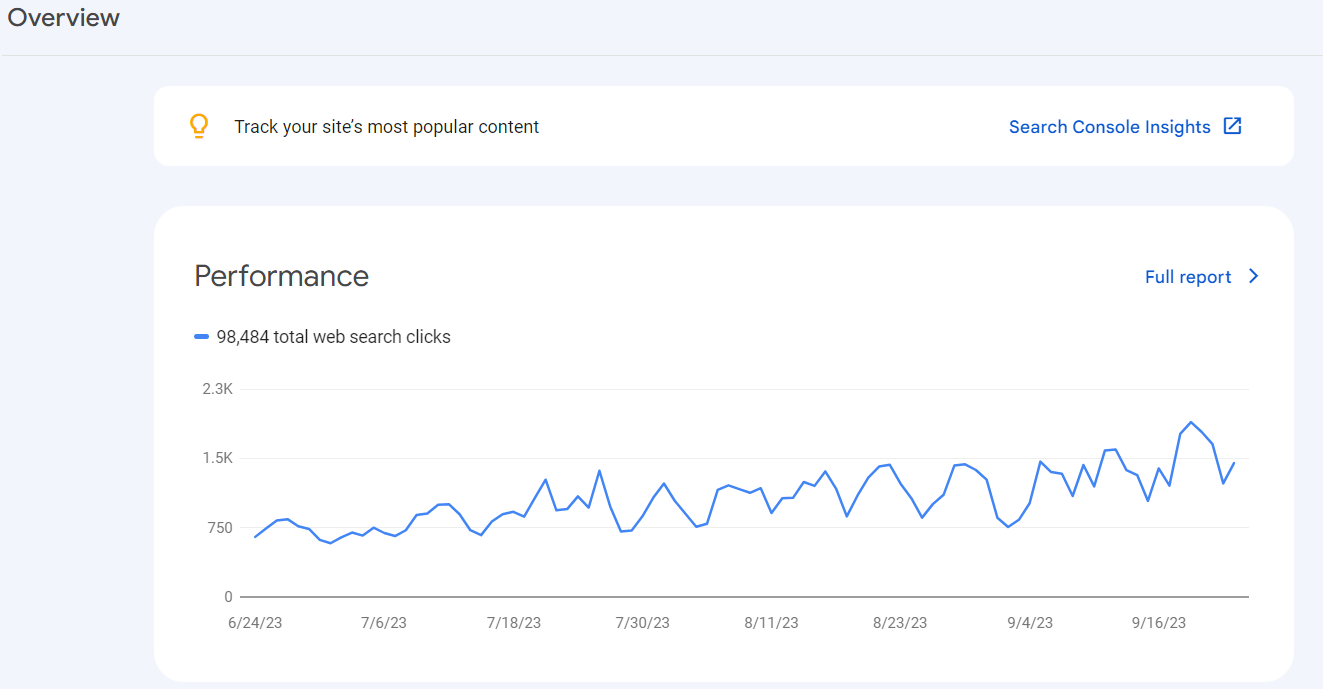
Task: Select the Overview page heading
Action: pos(62,17)
